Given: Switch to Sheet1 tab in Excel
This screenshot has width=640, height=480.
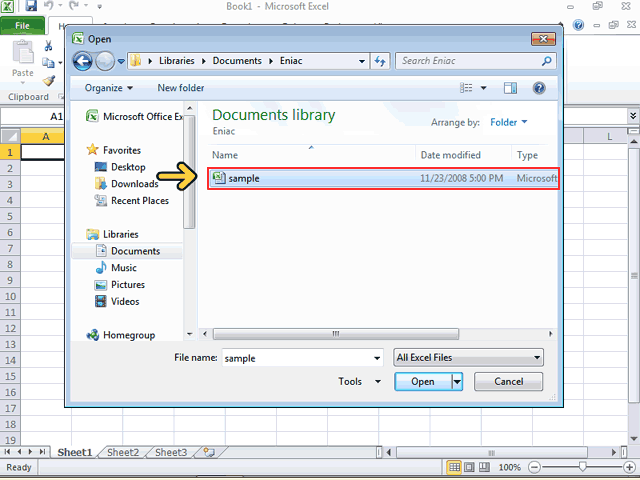Looking at the screenshot, I should coord(75,452).
